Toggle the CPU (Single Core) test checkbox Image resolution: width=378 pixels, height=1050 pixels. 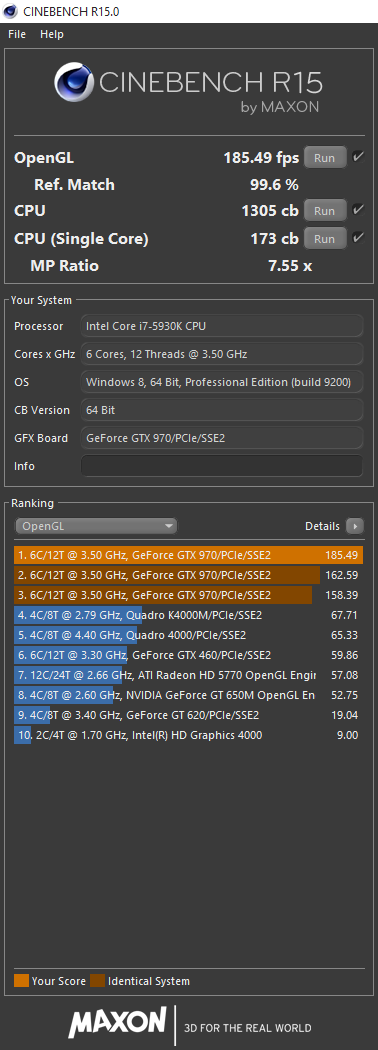coord(359,238)
